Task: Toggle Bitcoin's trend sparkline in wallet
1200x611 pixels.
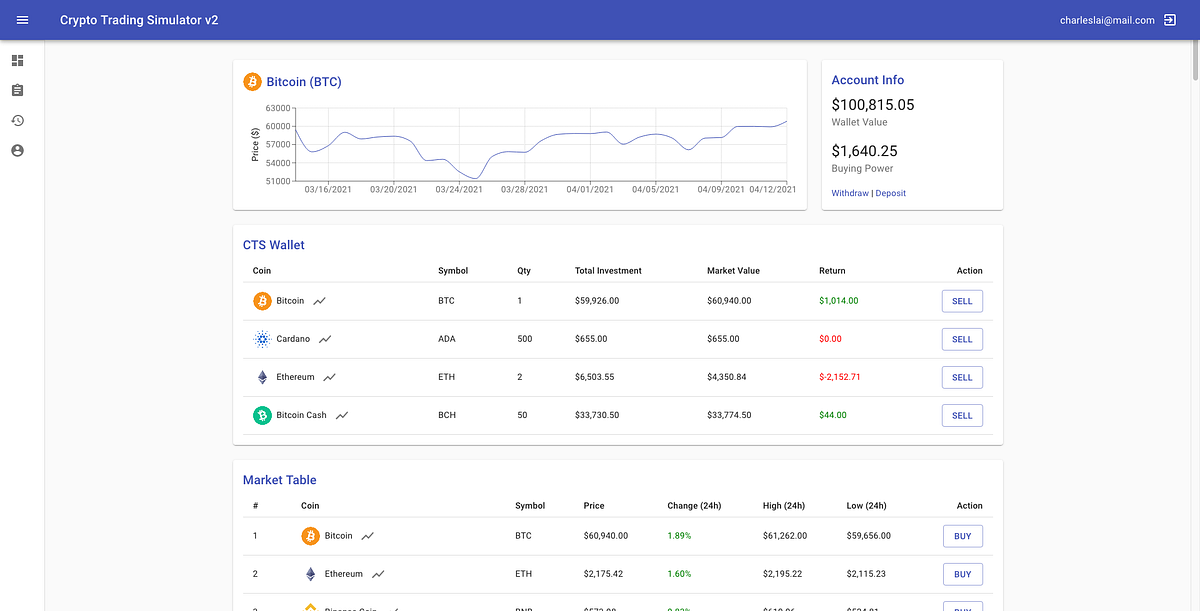Action: tap(321, 300)
